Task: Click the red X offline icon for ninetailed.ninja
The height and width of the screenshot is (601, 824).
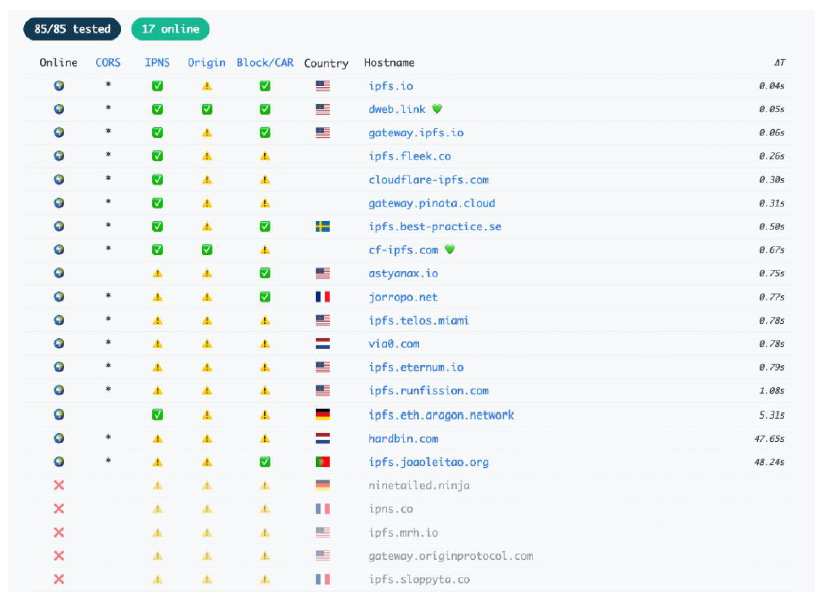Action: (x=58, y=485)
